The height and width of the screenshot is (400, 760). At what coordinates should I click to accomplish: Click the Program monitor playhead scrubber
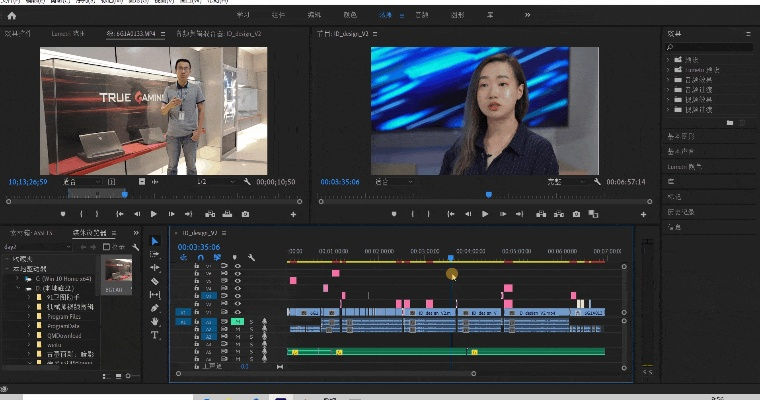(488, 195)
